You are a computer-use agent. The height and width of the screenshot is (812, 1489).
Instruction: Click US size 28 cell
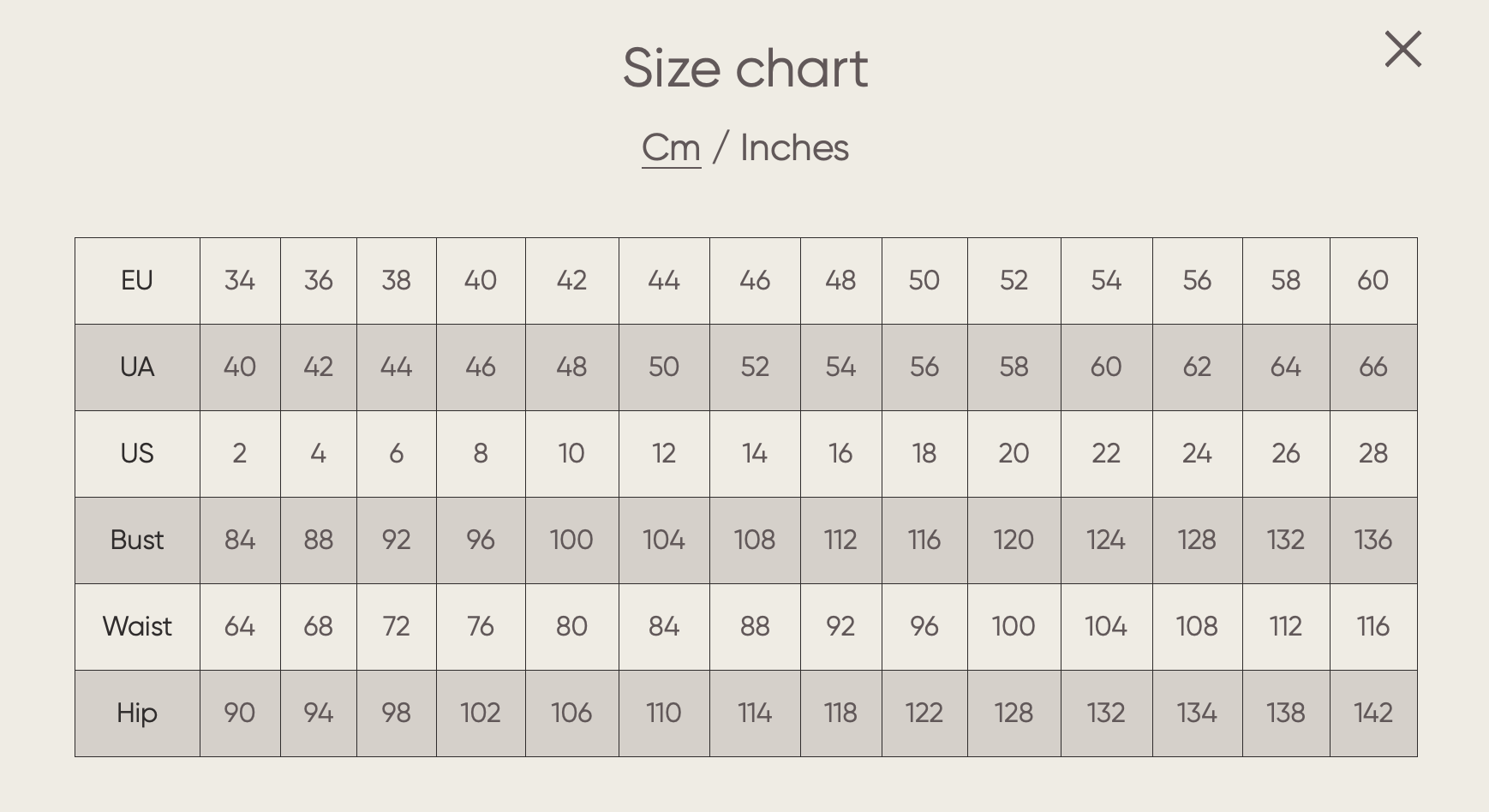coord(1372,454)
